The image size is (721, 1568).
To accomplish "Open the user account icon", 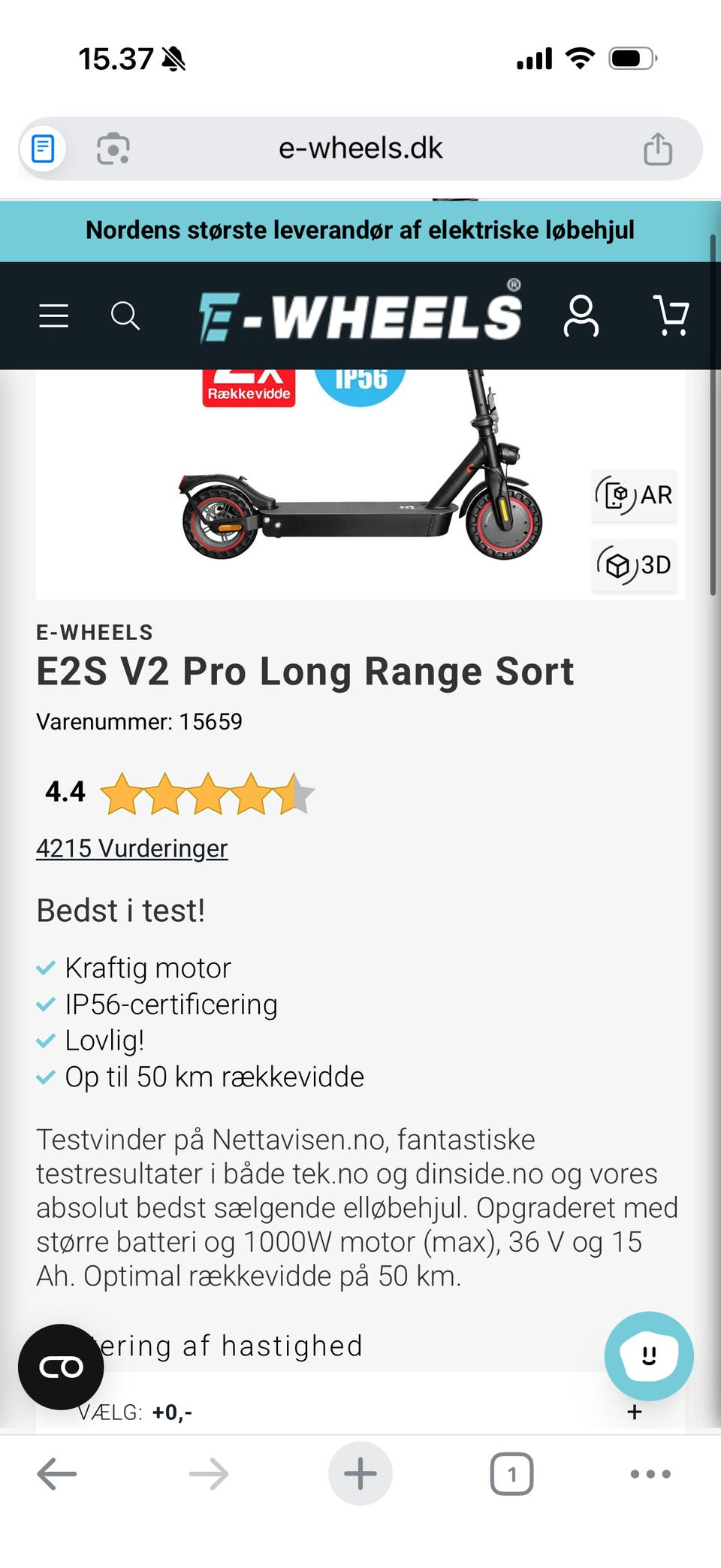I will coord(581,316).
